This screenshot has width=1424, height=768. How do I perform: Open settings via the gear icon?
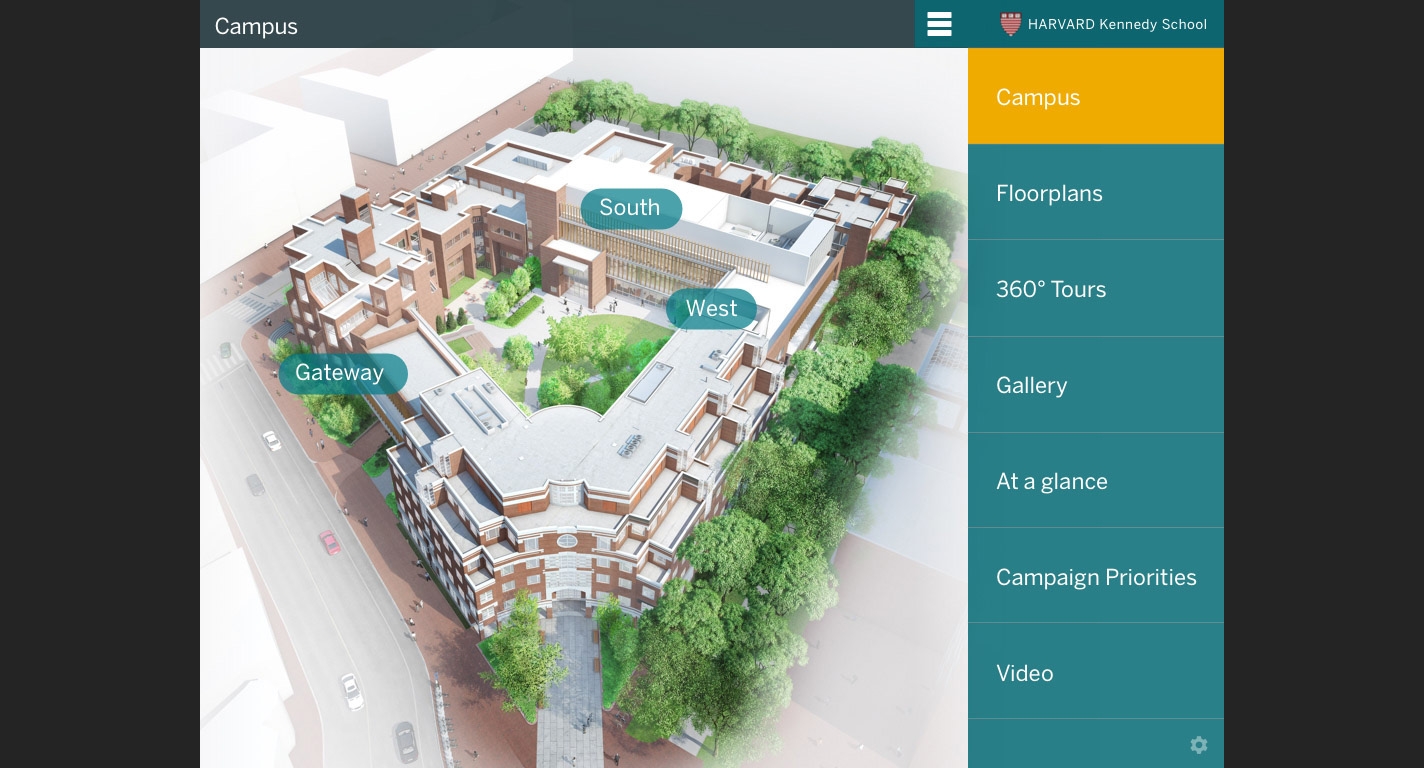pos(1199,745)
